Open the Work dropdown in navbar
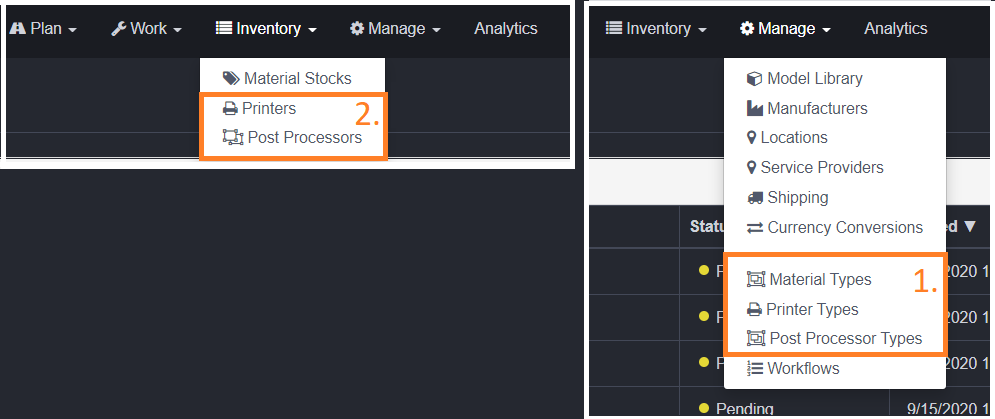The height and width of the screenshot is (419, 995). (x=146, y=29)
